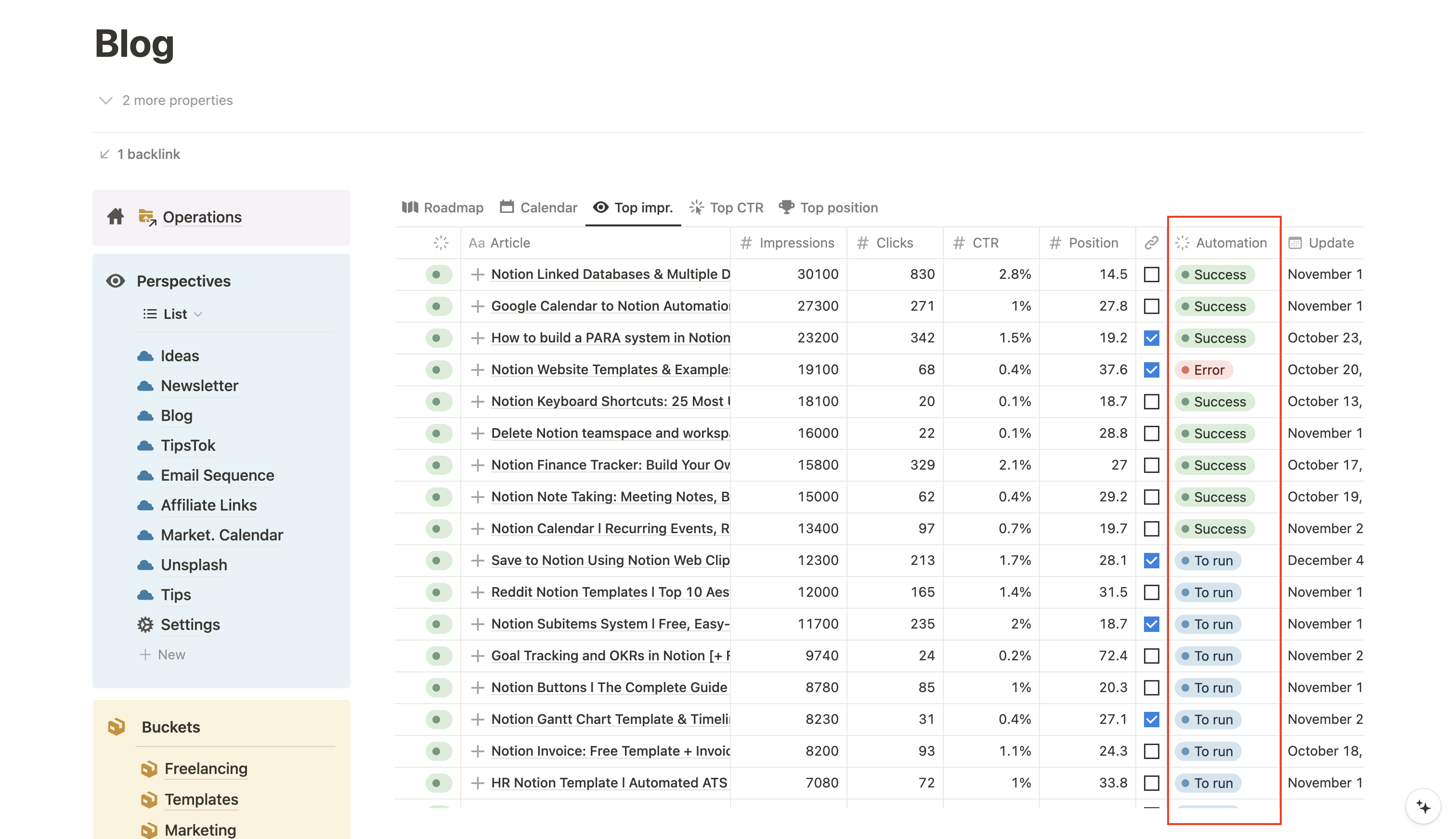This screenshot has width=1456, height=839.
Task: Uncheck the box for How to build a PARA system
Action: [1151, 338]
